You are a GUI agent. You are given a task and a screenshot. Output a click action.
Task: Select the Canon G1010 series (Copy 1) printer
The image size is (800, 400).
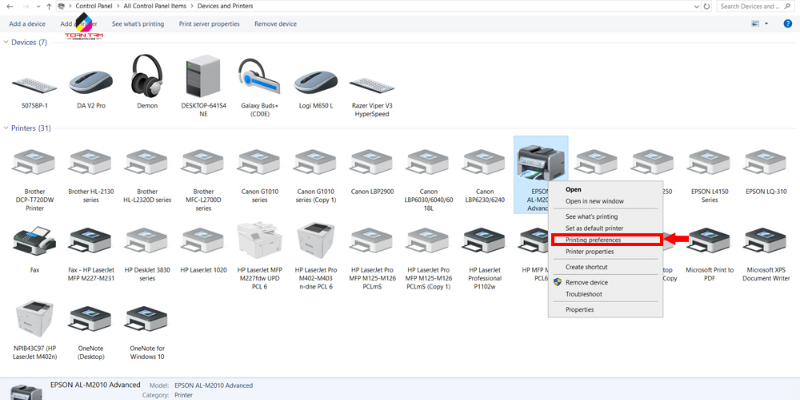[316, 162]
